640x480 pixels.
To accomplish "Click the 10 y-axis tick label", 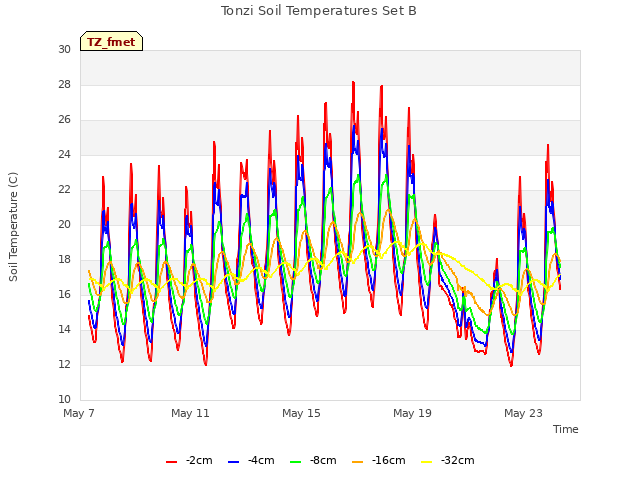I will (x=64, y=400).
